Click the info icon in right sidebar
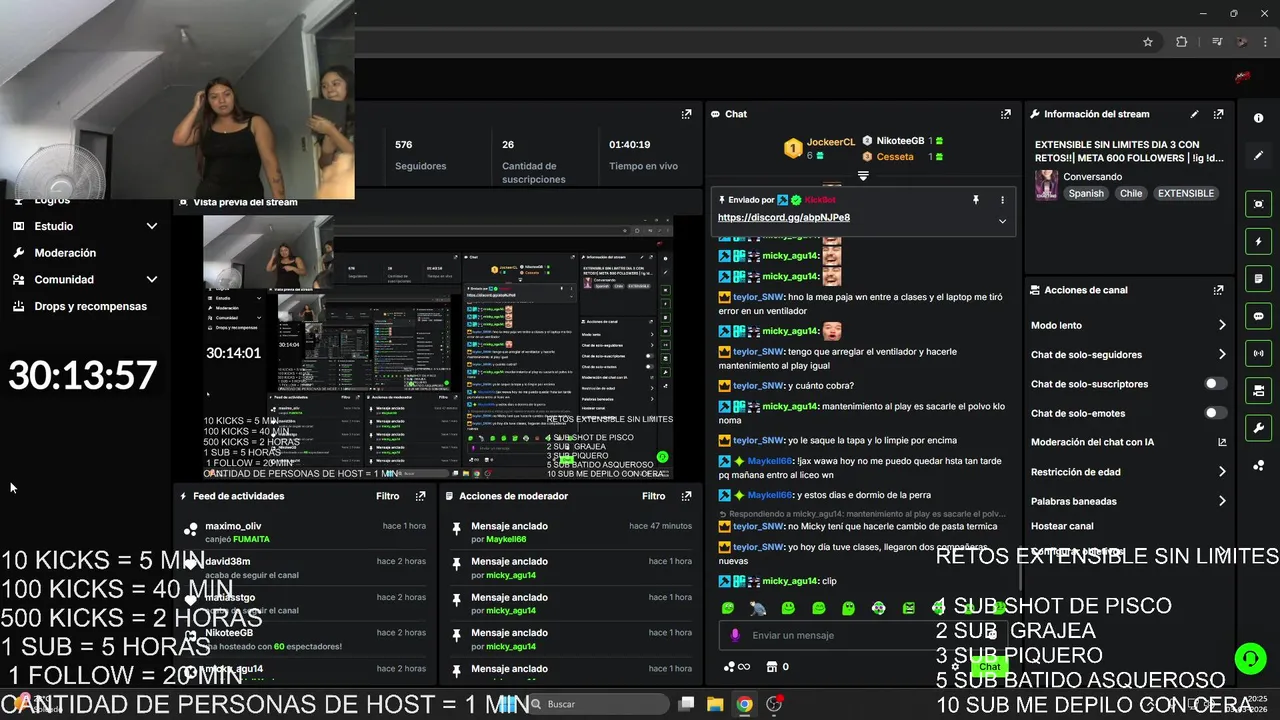The width and height of the screenshot is (1280, 720). tap(1258, 118)
